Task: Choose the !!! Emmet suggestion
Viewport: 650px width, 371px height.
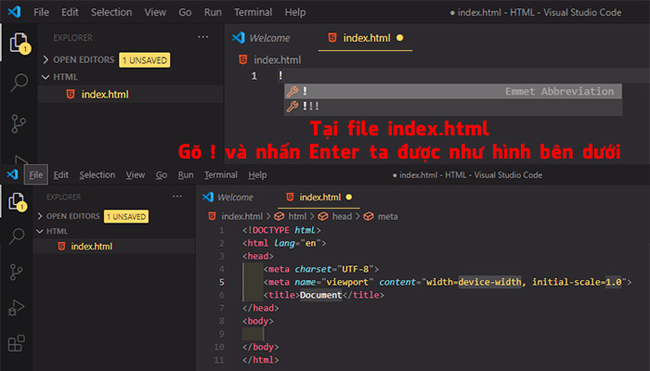Action: [453, 107]
